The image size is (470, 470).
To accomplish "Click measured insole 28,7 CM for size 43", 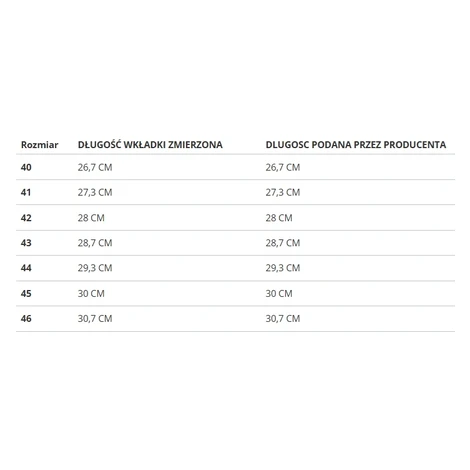I will pyautogui.click(x=95, y=243).
